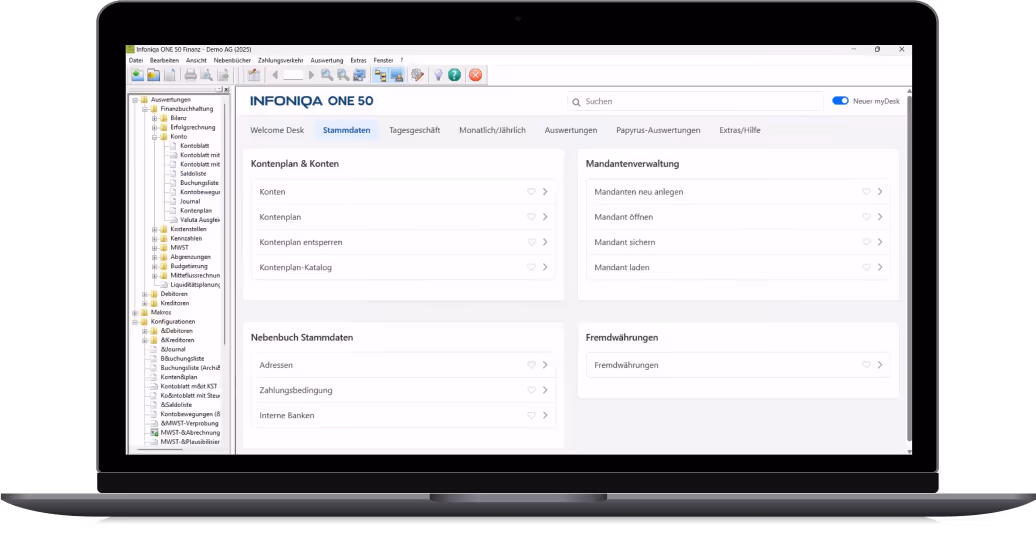Open Mandant laden entry
Viewport: 1036px width, 545px height.
point(738,268)
